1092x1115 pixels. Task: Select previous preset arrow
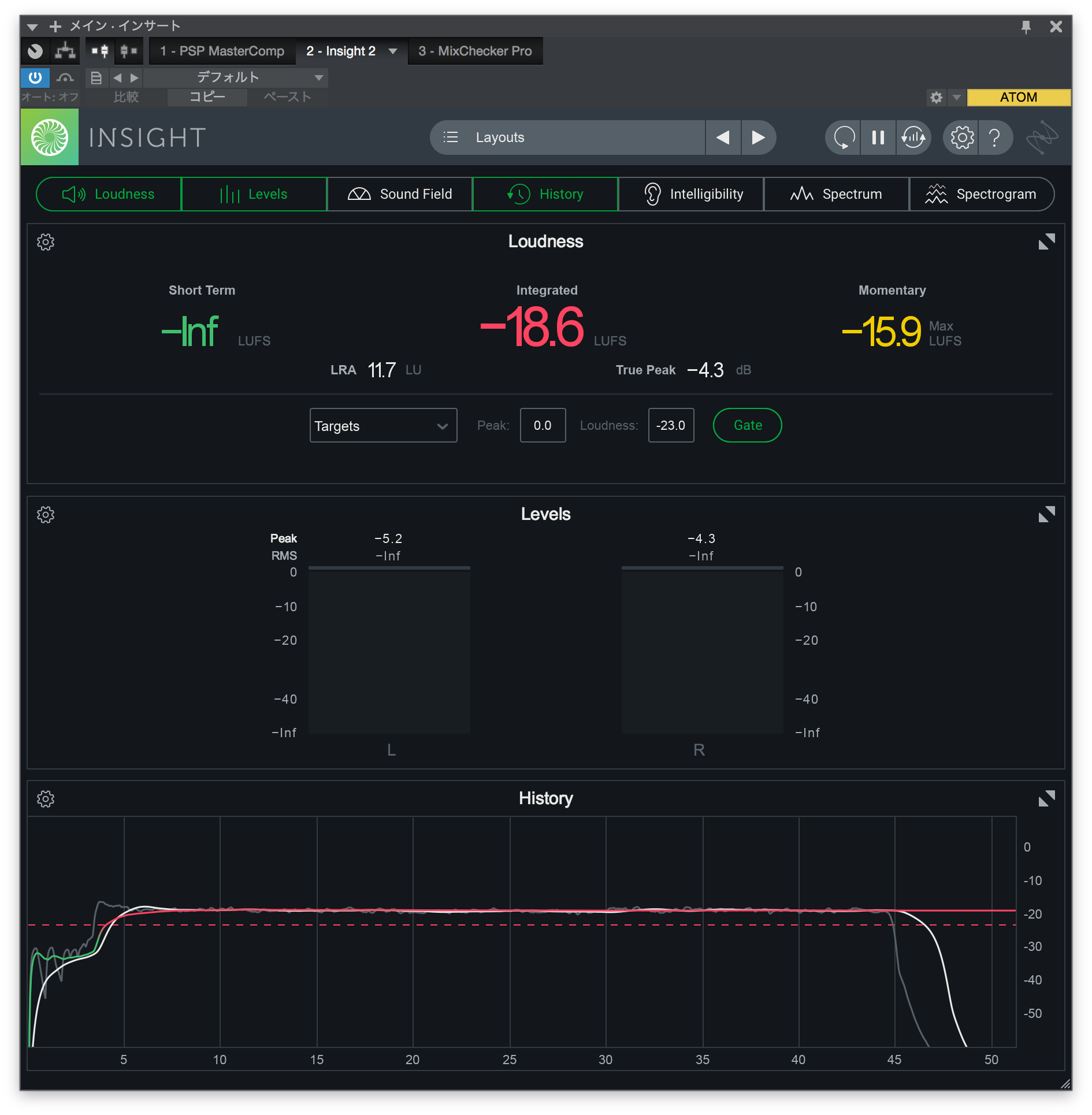tap(117, 77)
